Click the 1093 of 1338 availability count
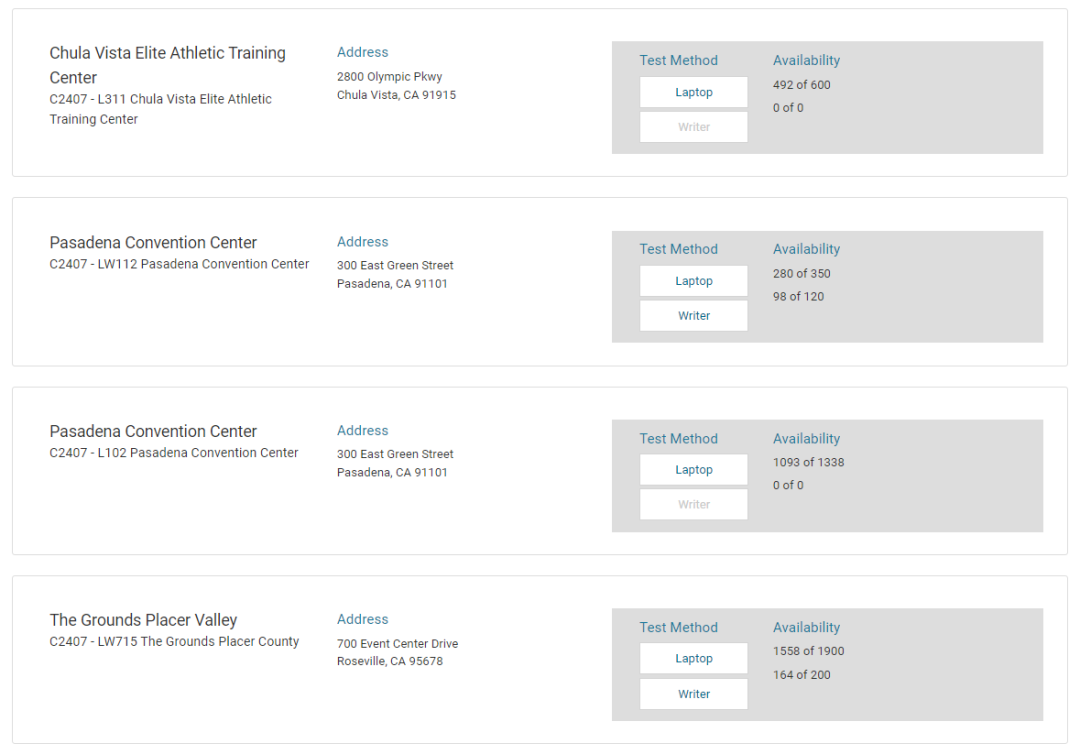The width and height of the screenshot is (1080, 754). (x=808, y=462)
